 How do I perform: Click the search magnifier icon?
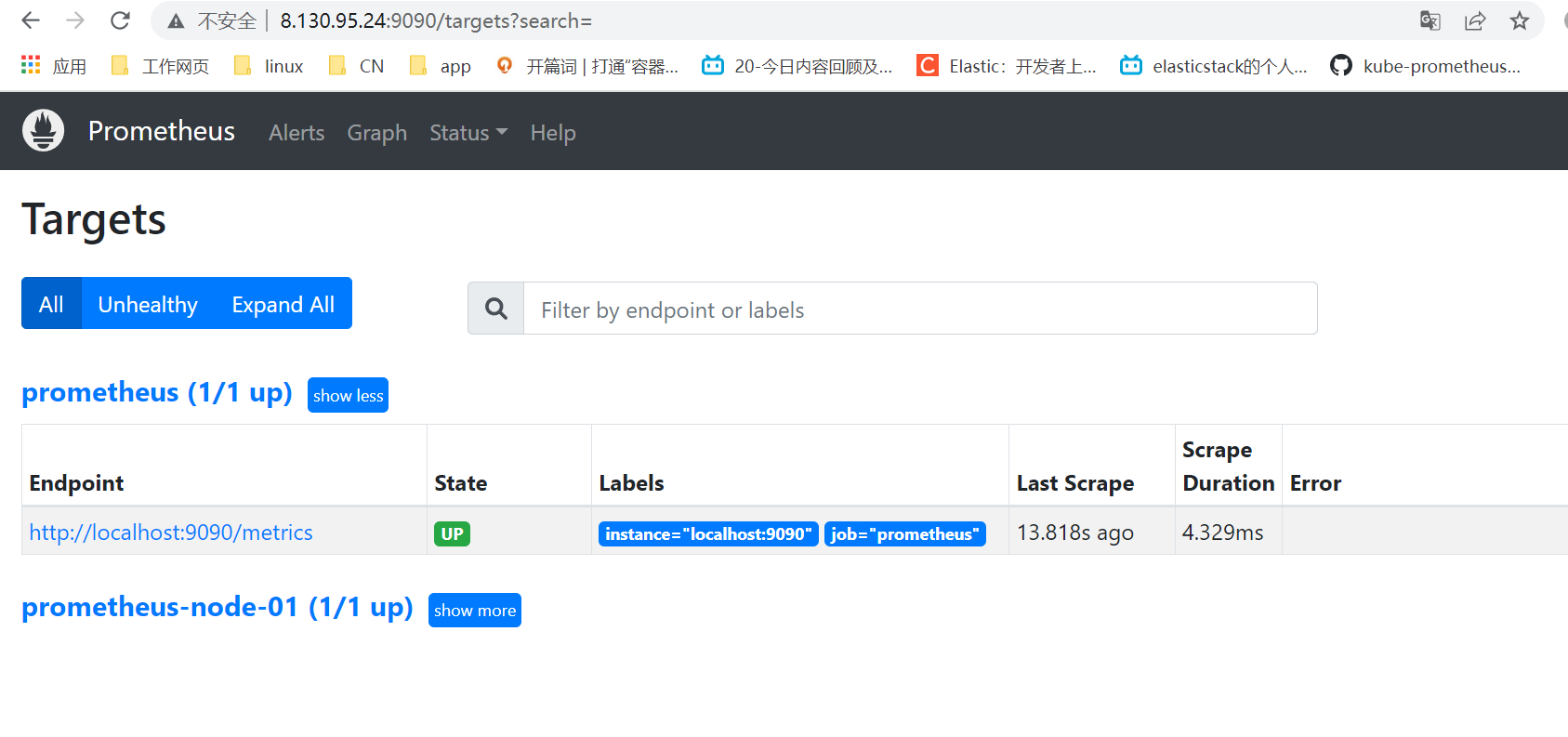point(496,309)
